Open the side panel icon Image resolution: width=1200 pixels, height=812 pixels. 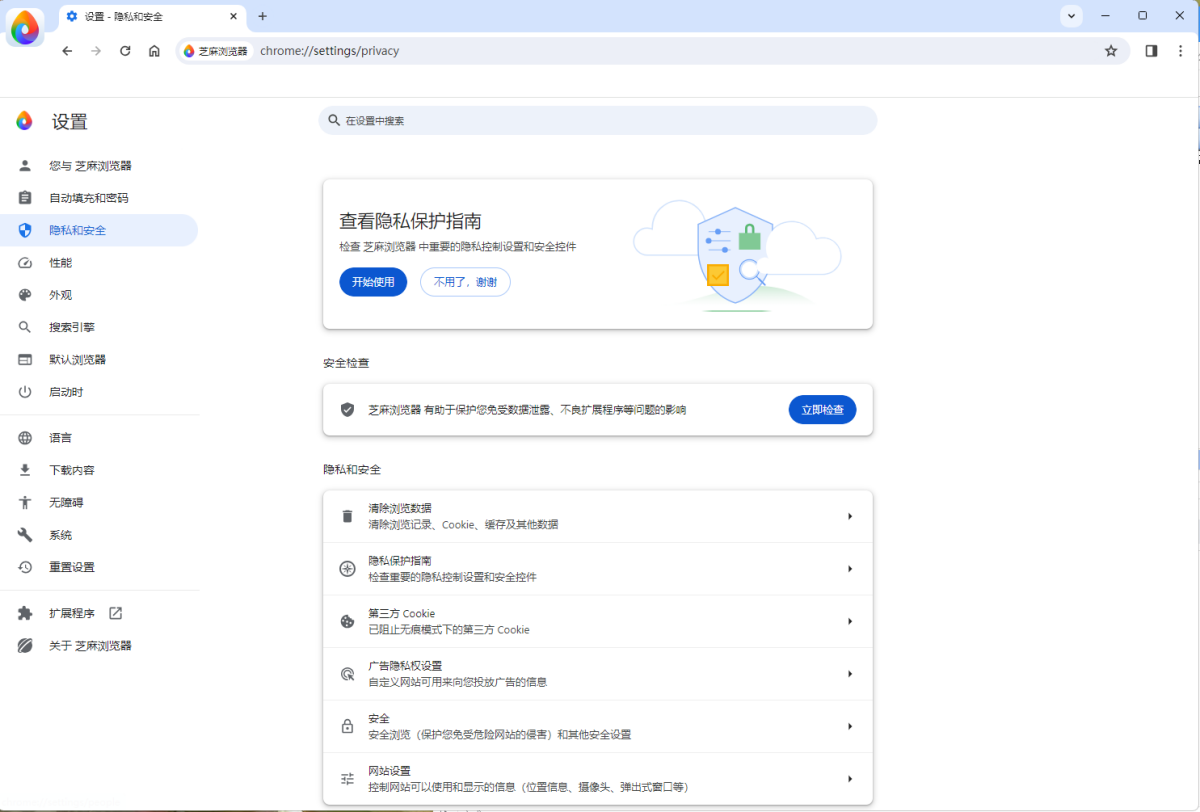(x=1150, y=50)
